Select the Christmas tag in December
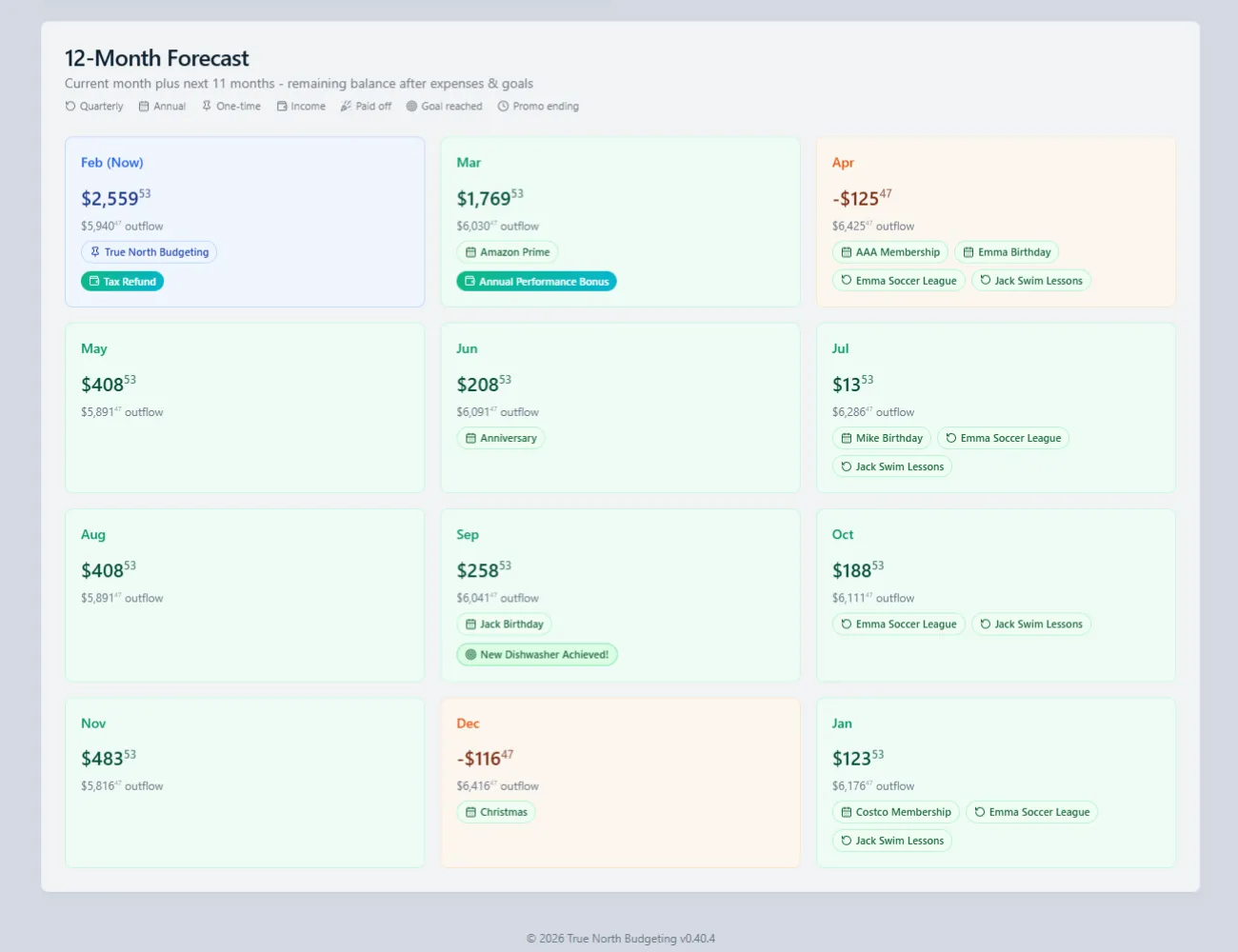Viewport: 1238px width, 952px height. (496, 812)
